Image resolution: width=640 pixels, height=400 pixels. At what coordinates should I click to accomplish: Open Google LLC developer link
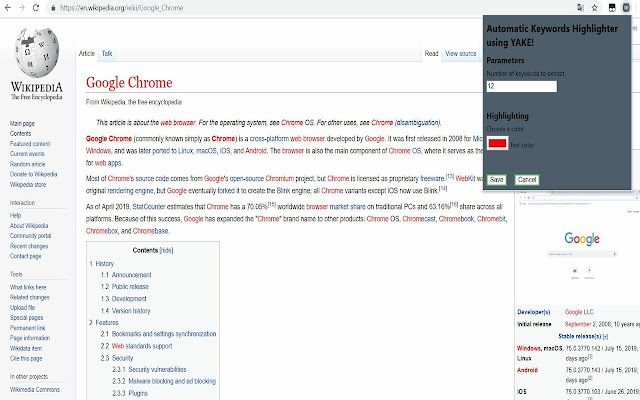click(x=579, y=312)
